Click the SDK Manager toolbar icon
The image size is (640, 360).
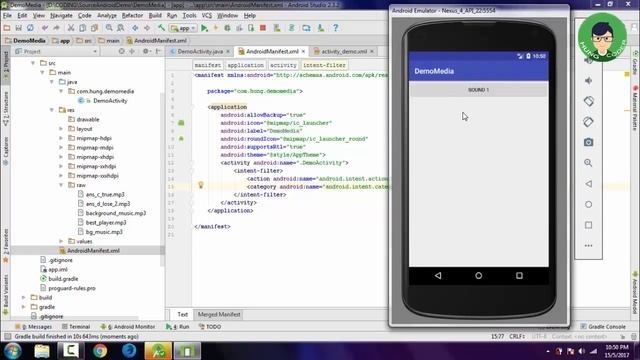coord(321,28)
